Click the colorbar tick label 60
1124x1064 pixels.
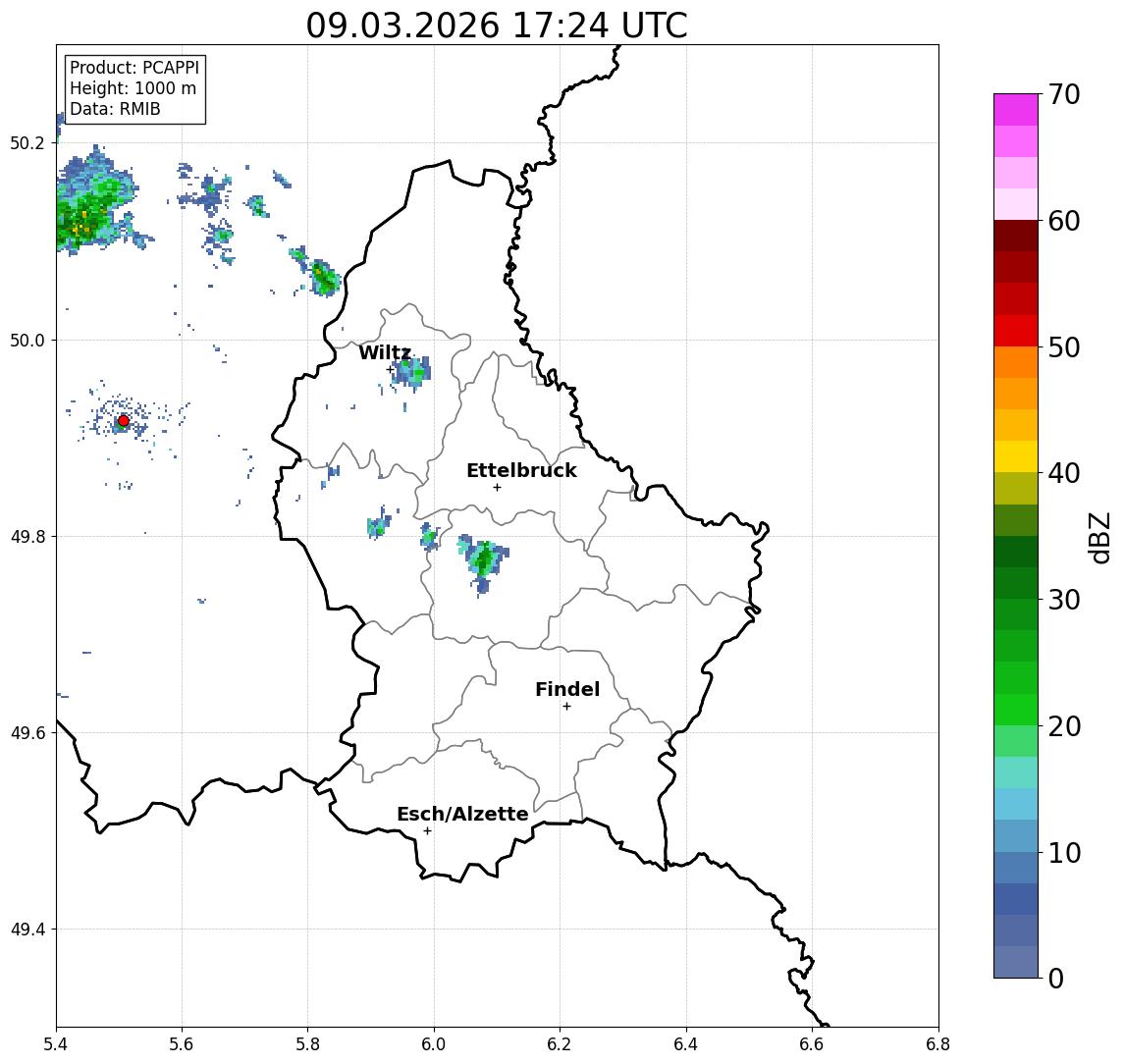tap(1063, 221)
